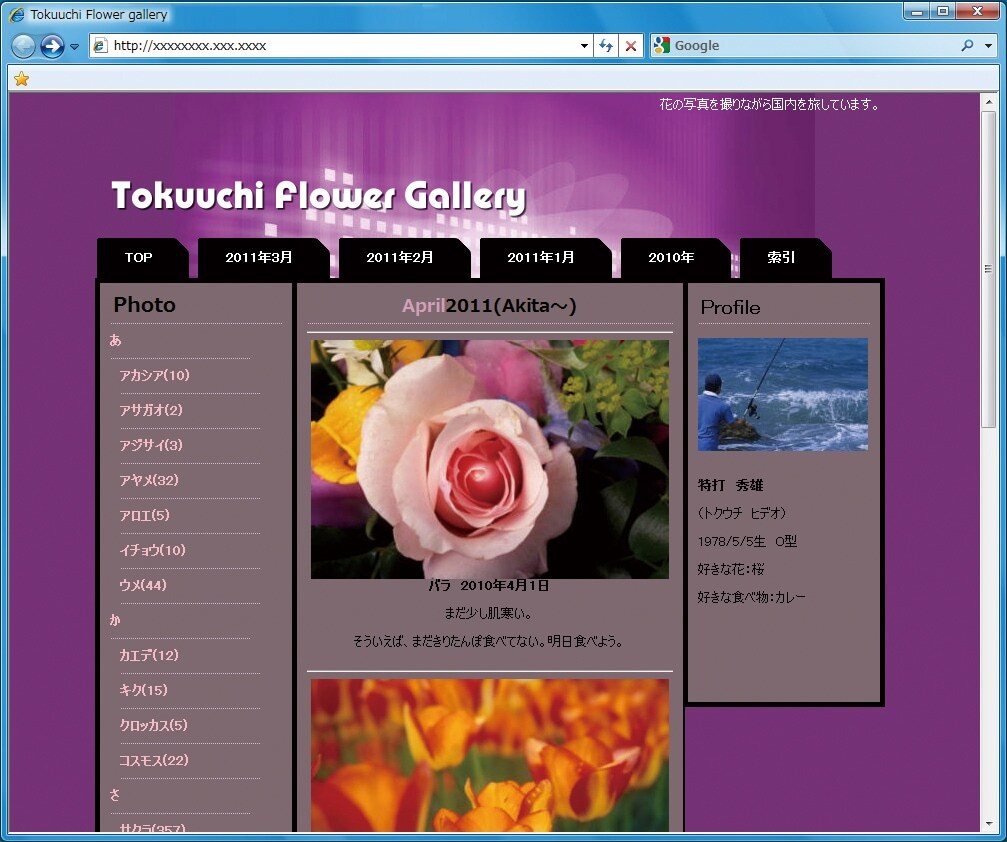This screenshot has width=1007, height=842.
Task: Click the April2011(Akita～) heading
Action: pos(489,306)
